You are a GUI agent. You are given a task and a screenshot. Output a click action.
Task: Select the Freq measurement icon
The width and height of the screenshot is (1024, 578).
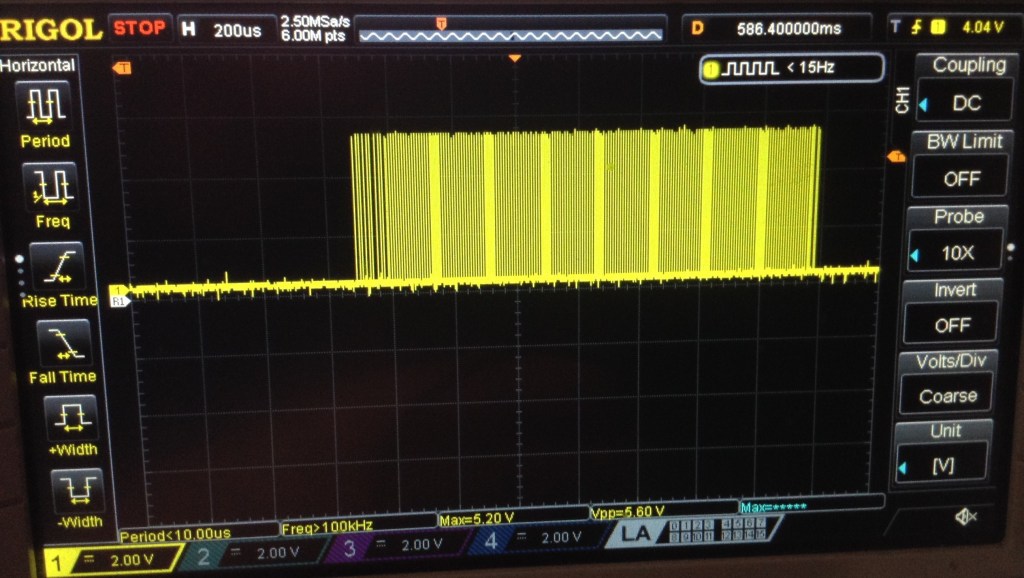(x=51, y=186)
